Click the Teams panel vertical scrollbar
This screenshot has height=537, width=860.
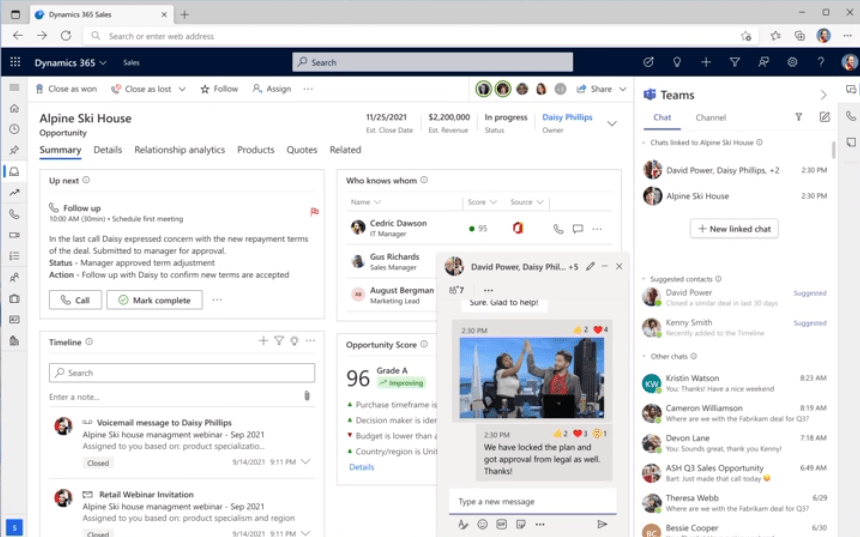coord(833,150)
